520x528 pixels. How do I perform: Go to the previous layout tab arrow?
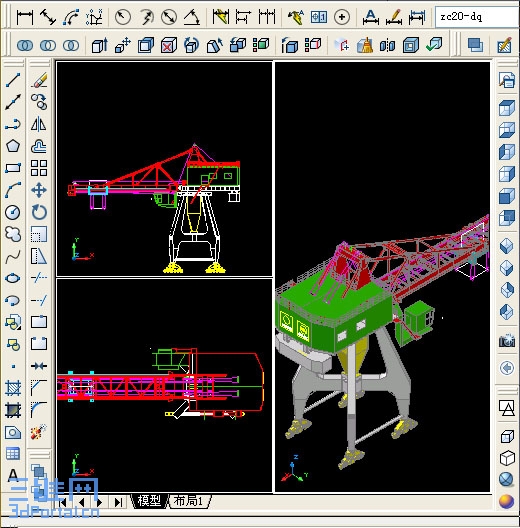point(81,502)
